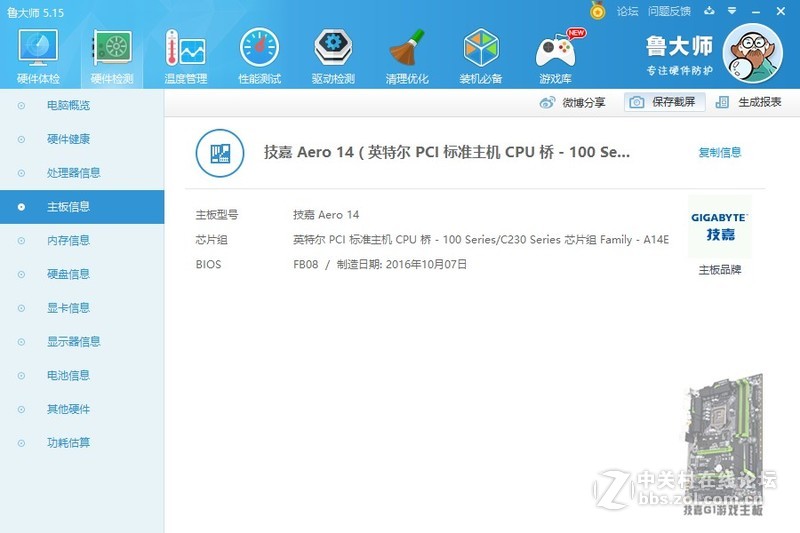The image size is (800, 533).
Task: Click 复制信息 copy info link
Action: [x=719, y=152]
